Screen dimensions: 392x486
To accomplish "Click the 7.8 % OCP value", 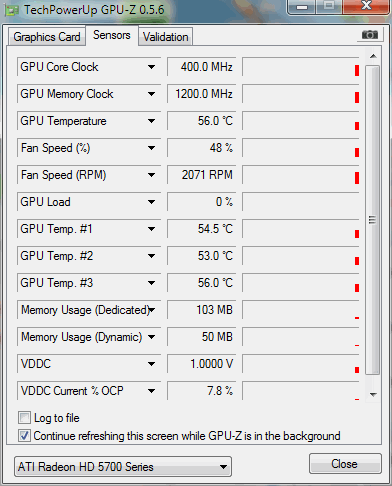I will coord(202,391).
